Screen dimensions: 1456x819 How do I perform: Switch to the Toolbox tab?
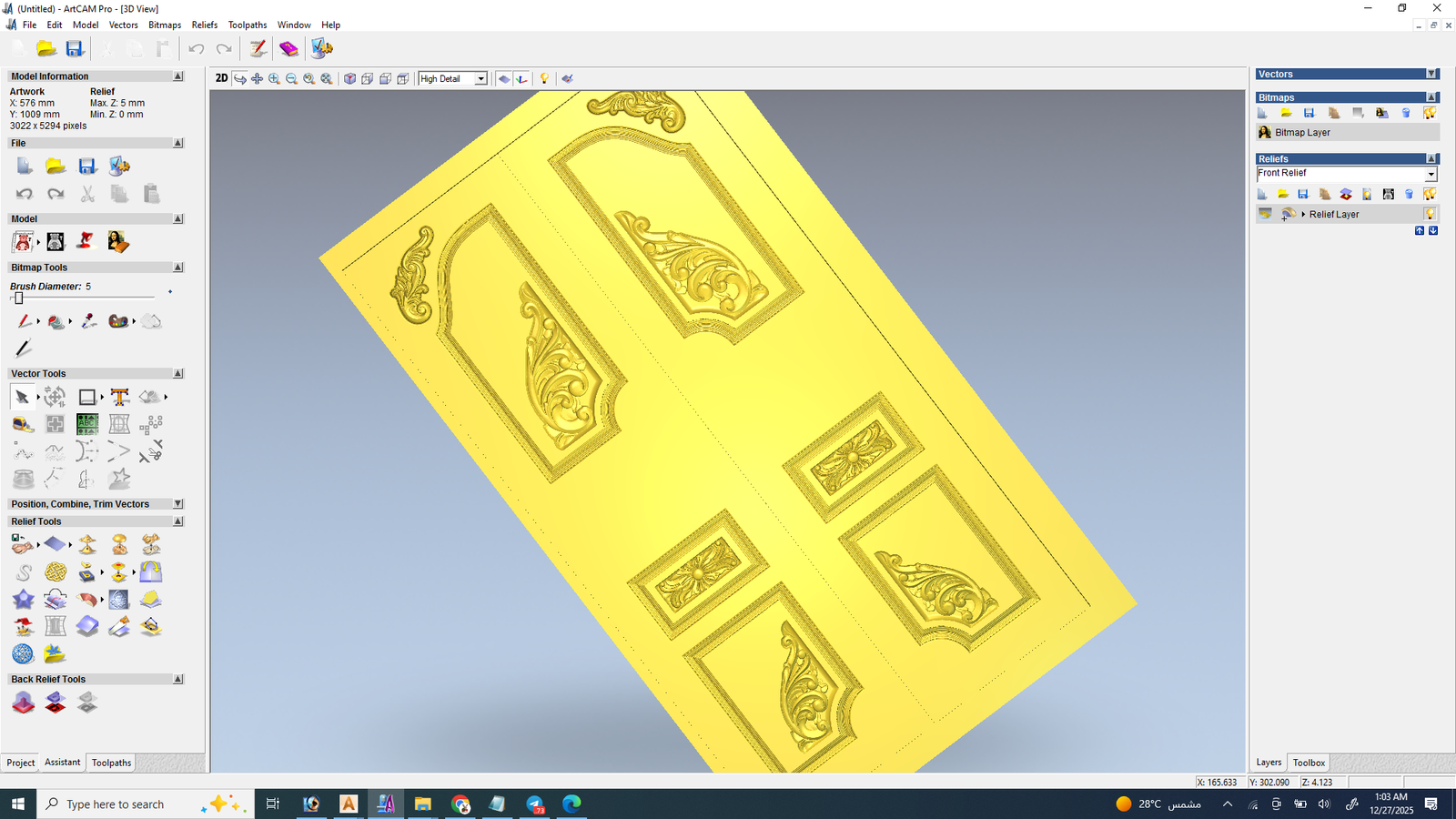[1309, 763]
